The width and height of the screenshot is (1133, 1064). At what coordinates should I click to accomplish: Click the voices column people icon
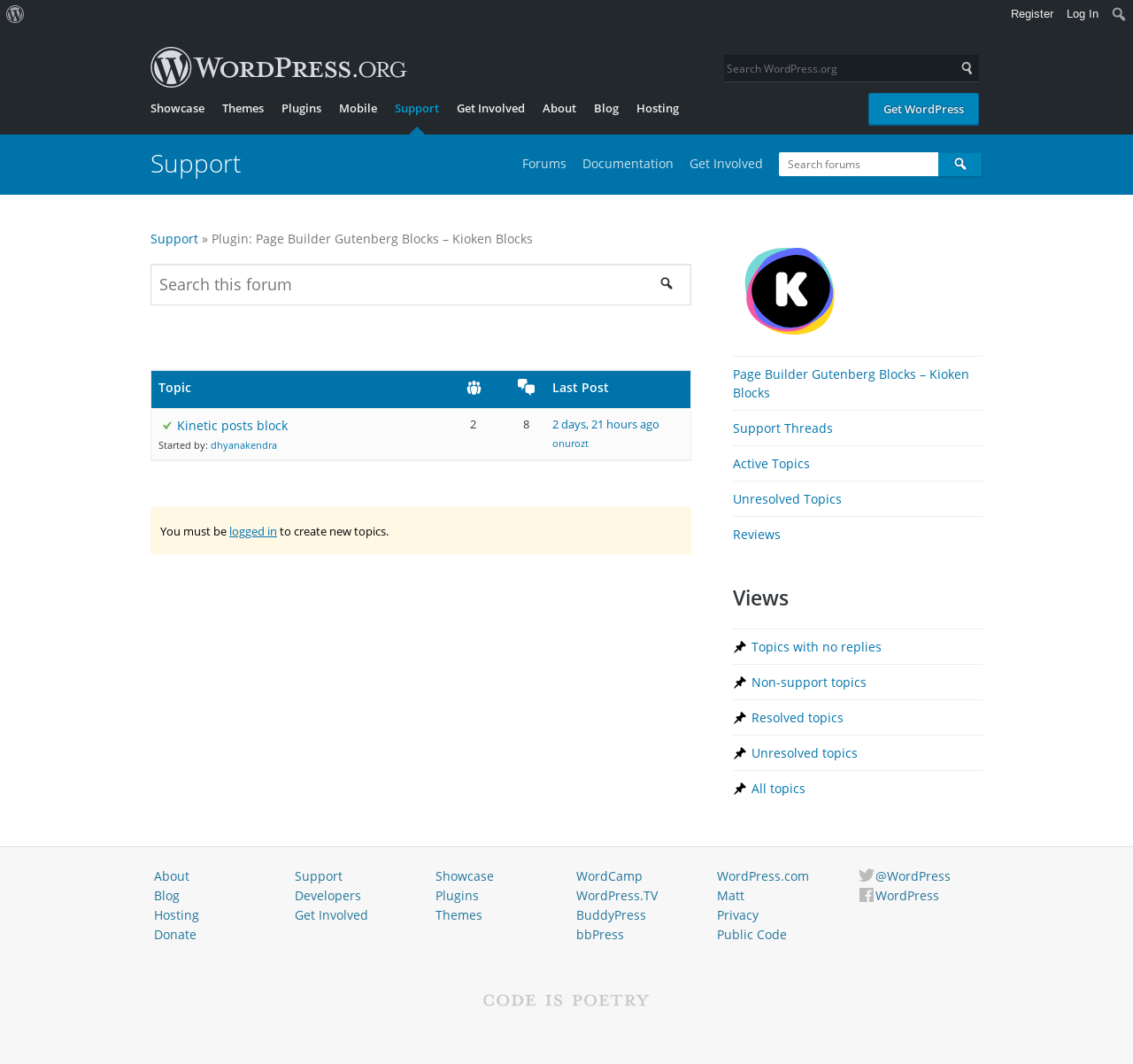point(474,388)
